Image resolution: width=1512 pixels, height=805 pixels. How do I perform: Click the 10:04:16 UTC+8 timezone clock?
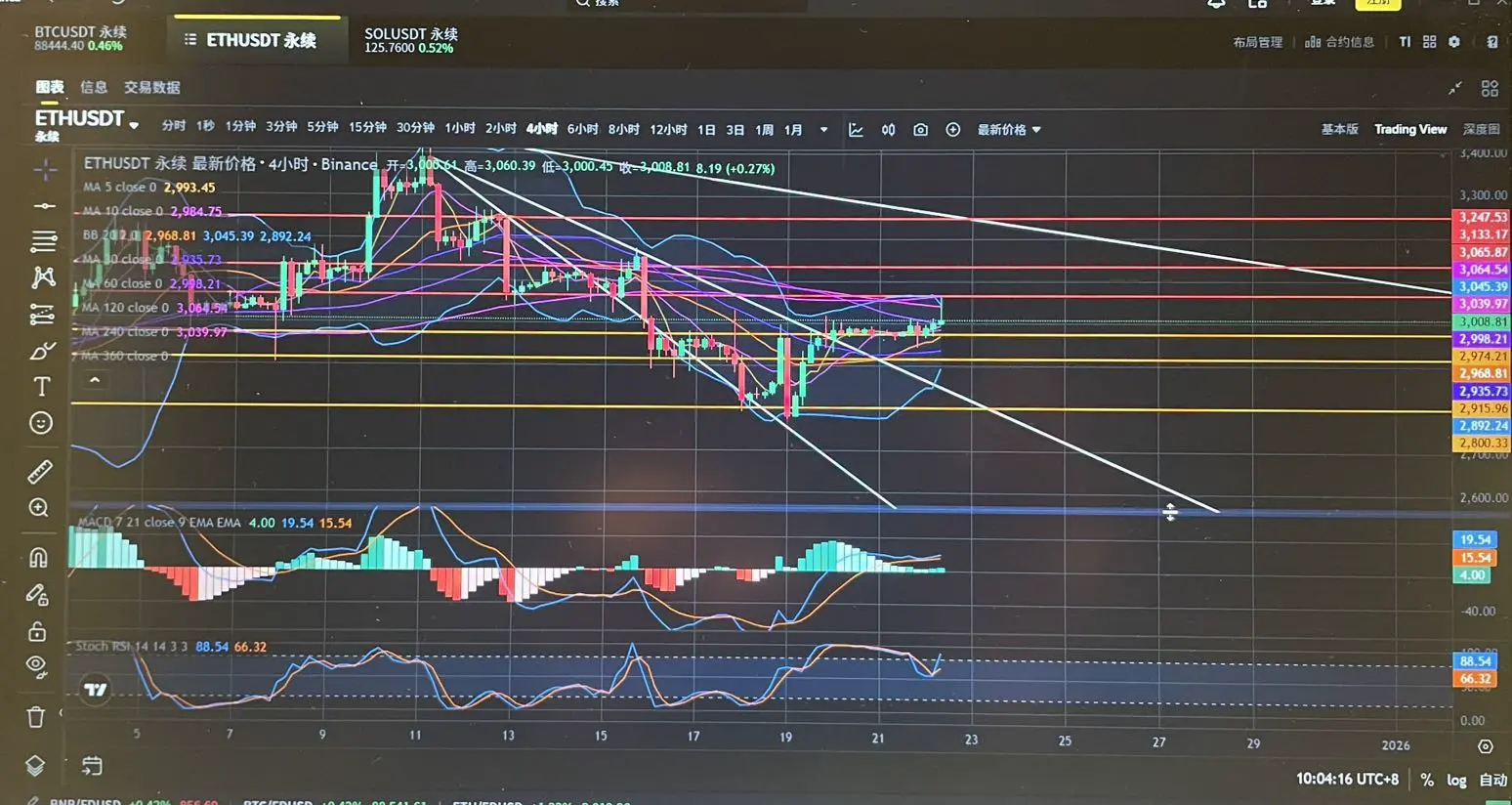[1347, 780]
